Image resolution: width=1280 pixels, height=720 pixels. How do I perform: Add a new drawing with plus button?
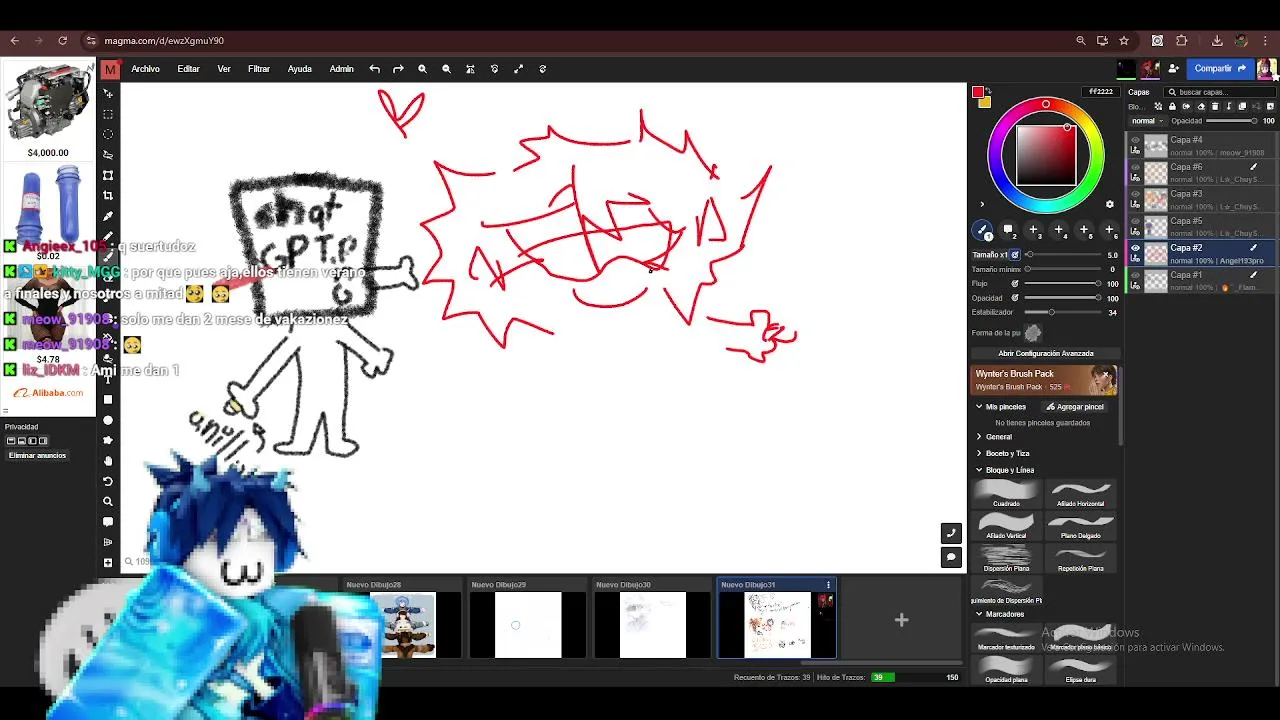(x=901, y=620)
